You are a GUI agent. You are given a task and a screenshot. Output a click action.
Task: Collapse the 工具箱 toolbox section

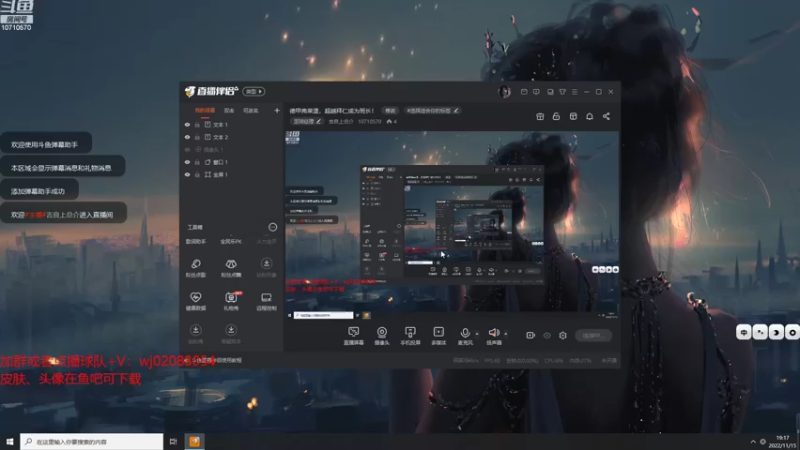coord(272,227)
